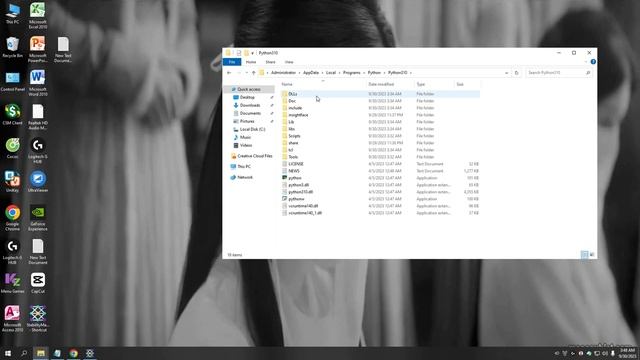This screenshot has height=360, width=640.
Task: Expand chevron after Python310 in breadcrumb
Action: (x=411, y=73)
